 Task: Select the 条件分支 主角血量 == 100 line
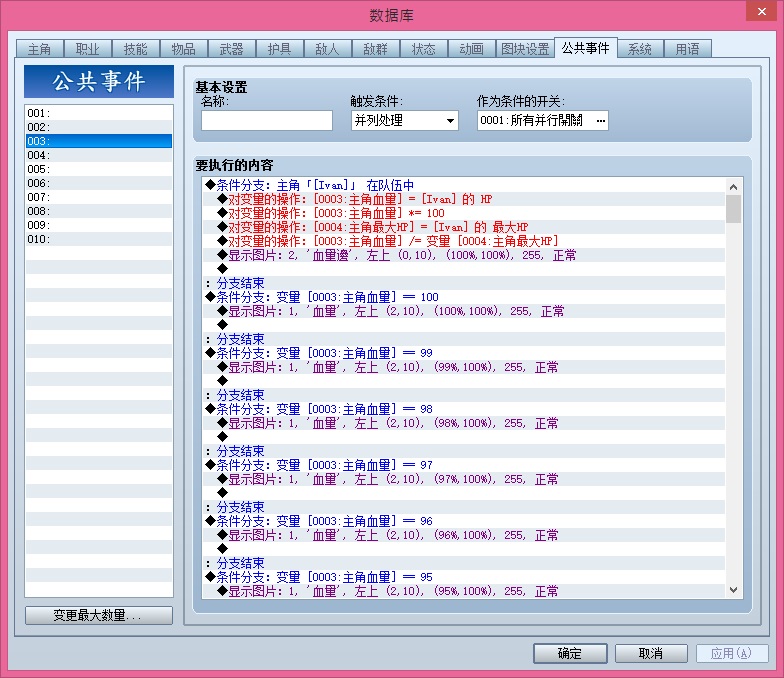pyautogui.click(x=464, y=297)
